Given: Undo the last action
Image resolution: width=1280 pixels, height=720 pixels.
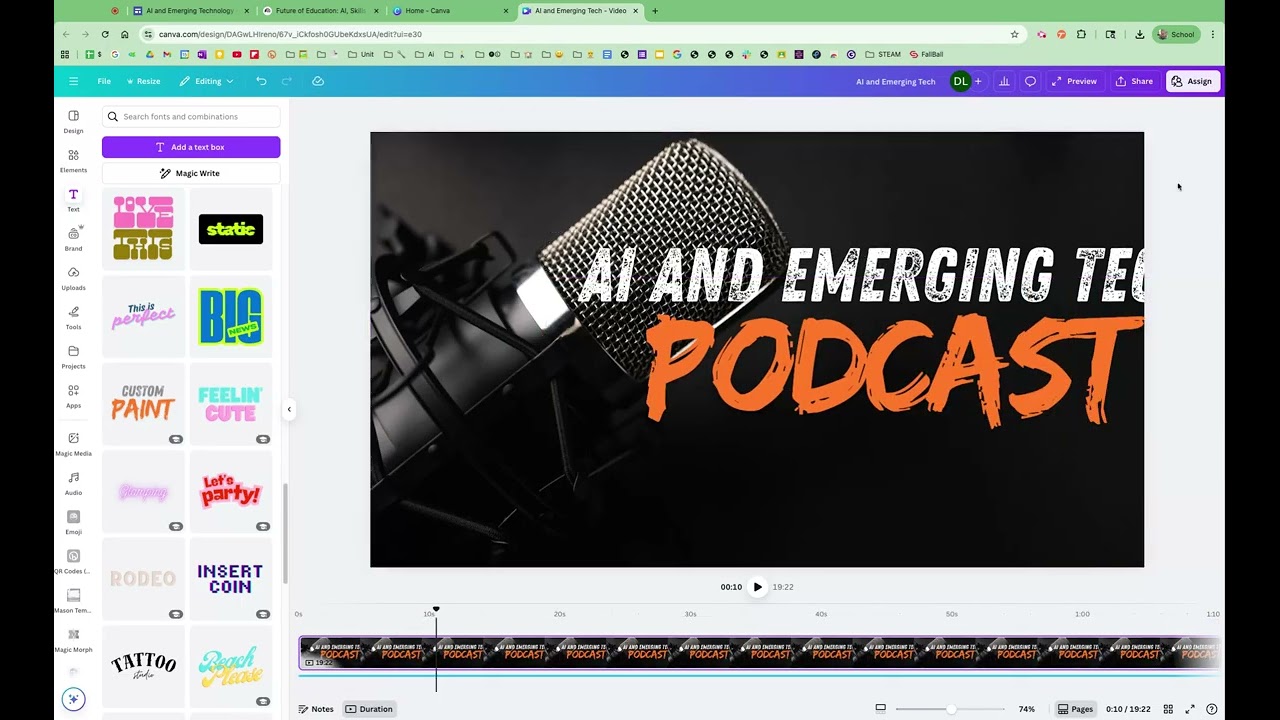Looking at the screenshot, I should click(x=261, y=81).
